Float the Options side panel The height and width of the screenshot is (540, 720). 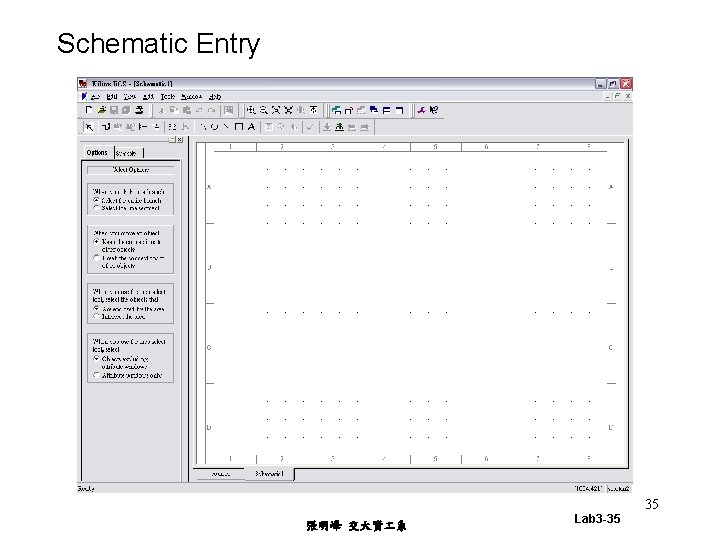coord(172,140)
